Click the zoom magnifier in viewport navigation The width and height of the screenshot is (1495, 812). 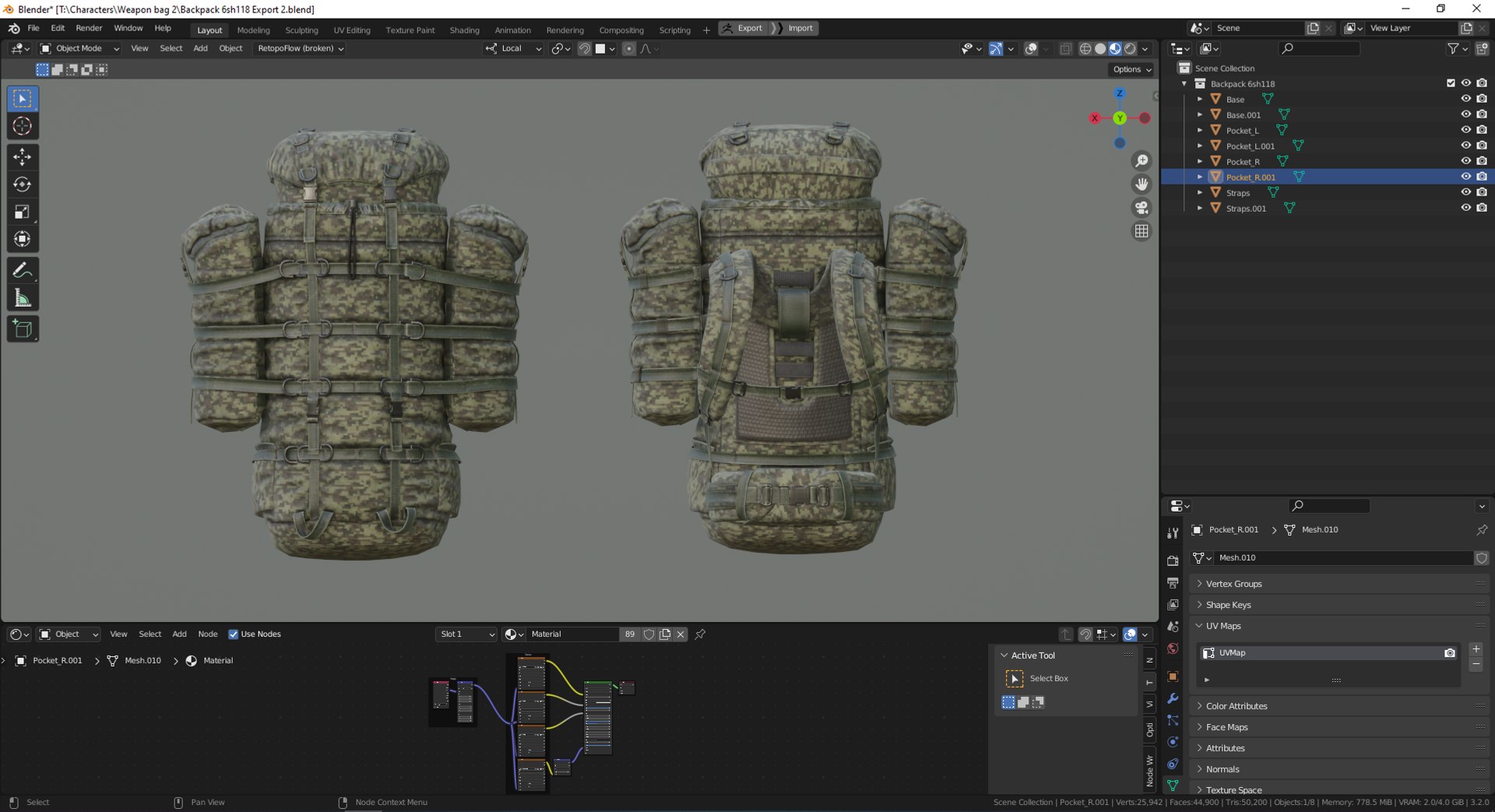[1141, 161]
